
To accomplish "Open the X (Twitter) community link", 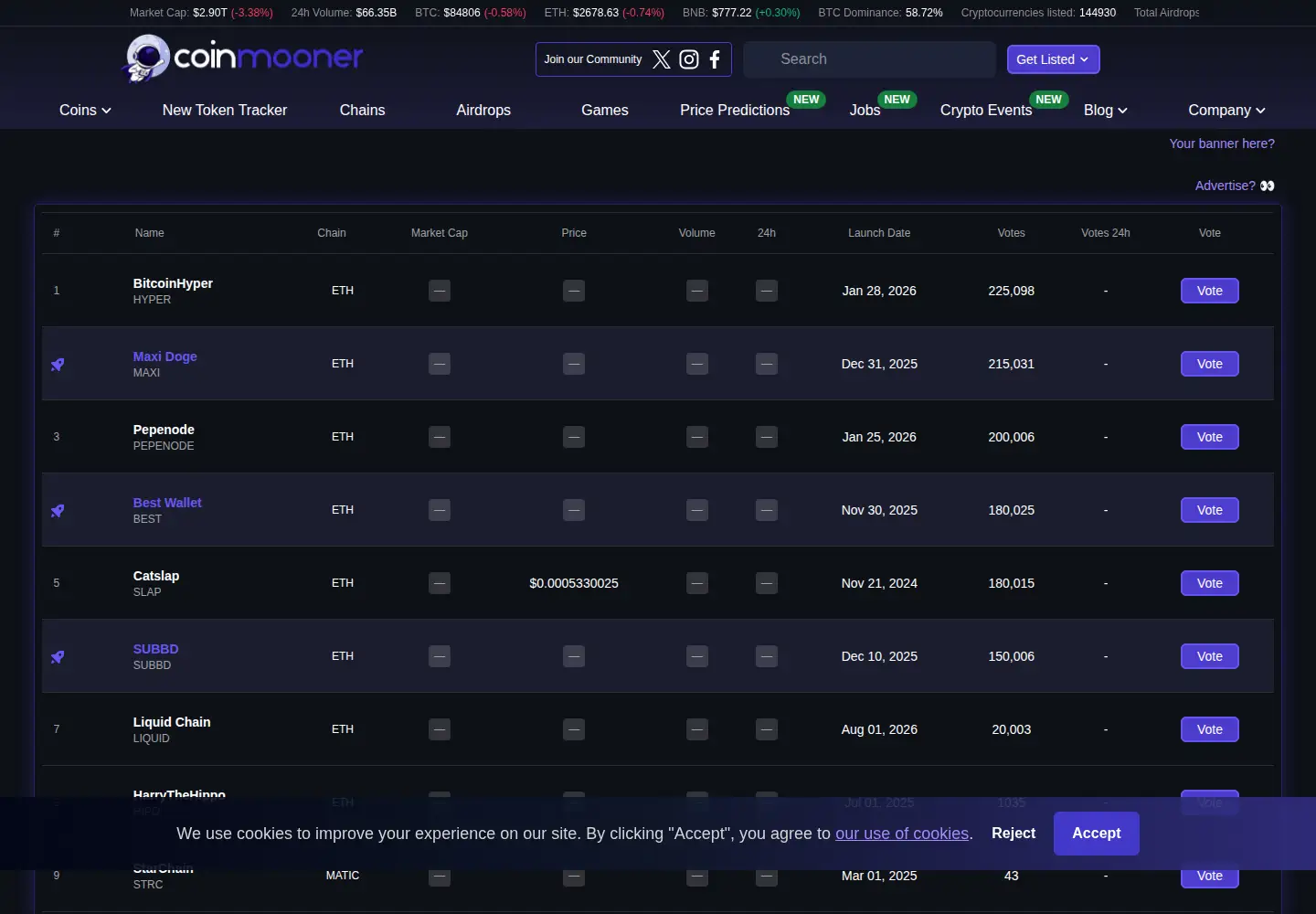I will point(662,59).
